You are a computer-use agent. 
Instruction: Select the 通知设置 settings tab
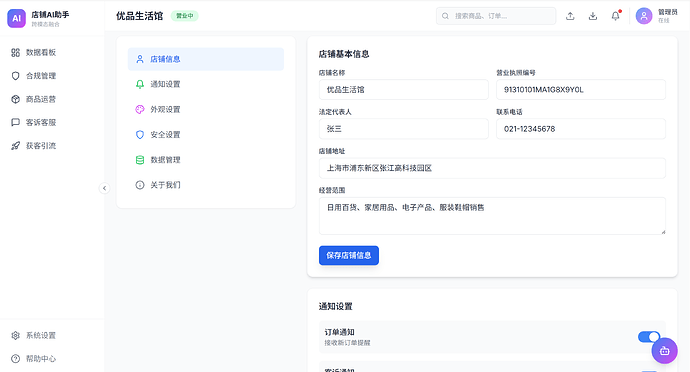(206, 84)
